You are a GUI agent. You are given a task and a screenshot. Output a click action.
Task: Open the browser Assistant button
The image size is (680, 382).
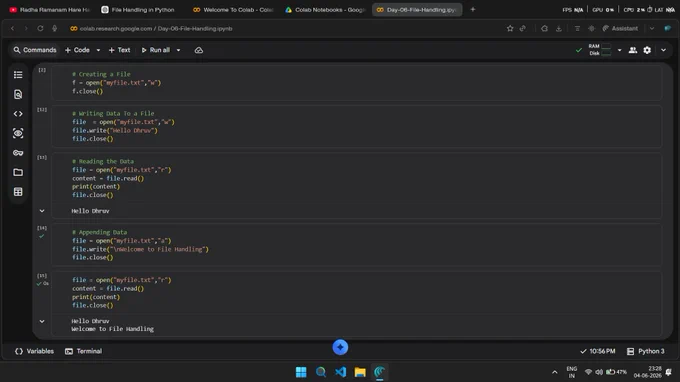click(x=620, y=29)
